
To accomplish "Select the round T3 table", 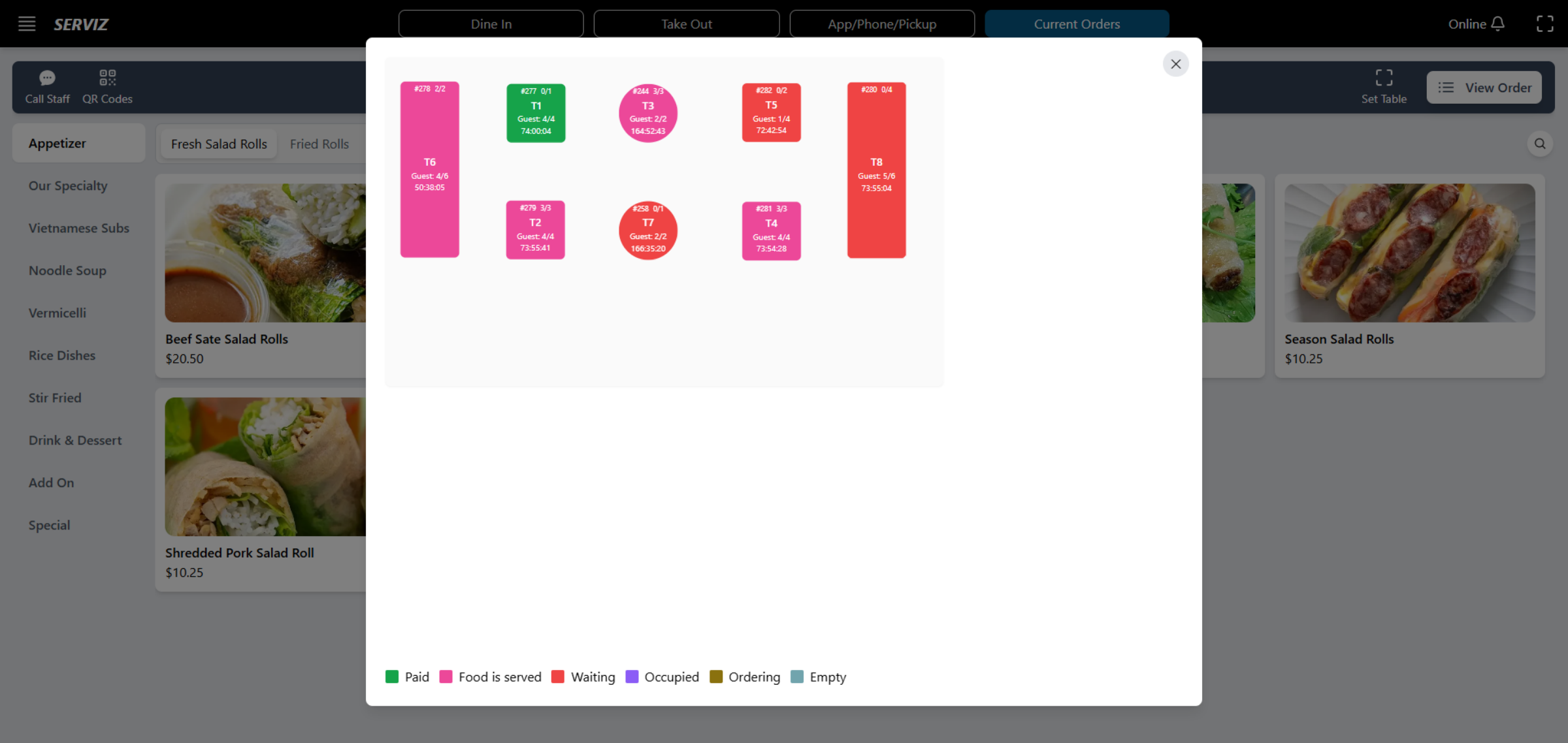I will [647, 113].
